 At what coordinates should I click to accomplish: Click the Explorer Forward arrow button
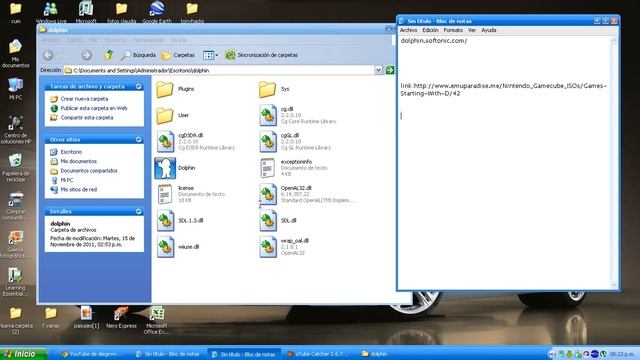[x=86, y=55]
